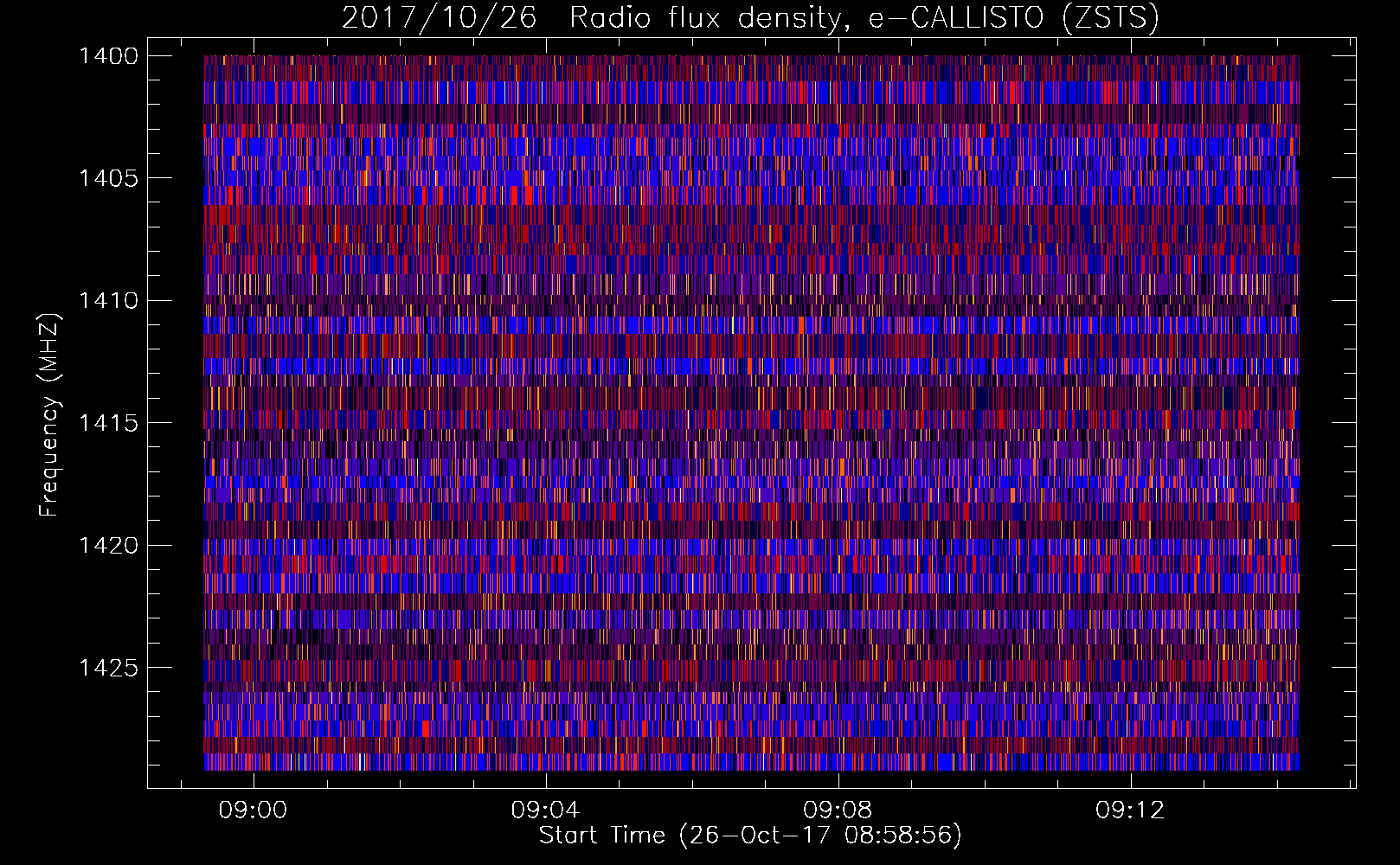This screenshot has width=1400, height=865.
Task: Select the 1405 frequency axis label
Action: pos(108,178)
